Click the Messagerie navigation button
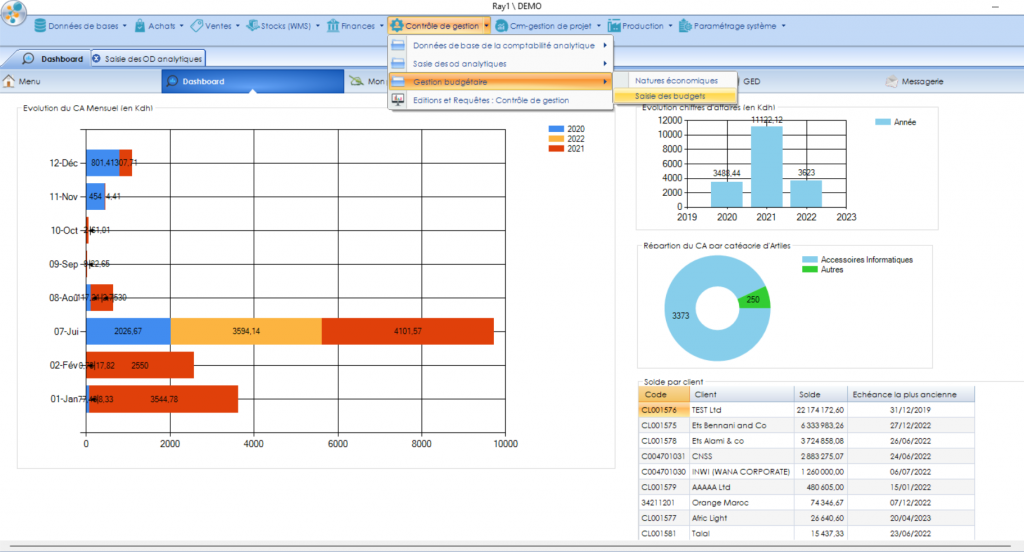The height and width of the screenshot is (552, 1024). pyautogui.click(x=914, y=82)
